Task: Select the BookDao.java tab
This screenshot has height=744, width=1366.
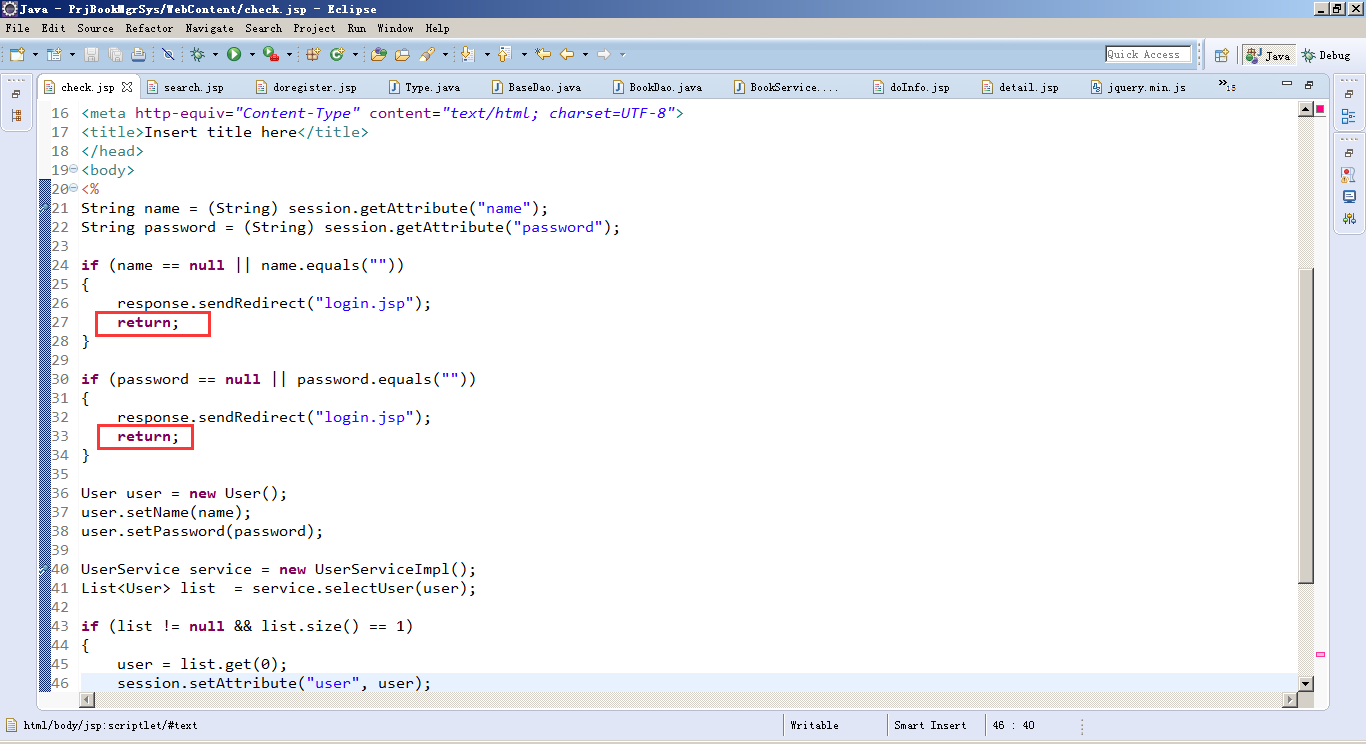Action: 660,87
